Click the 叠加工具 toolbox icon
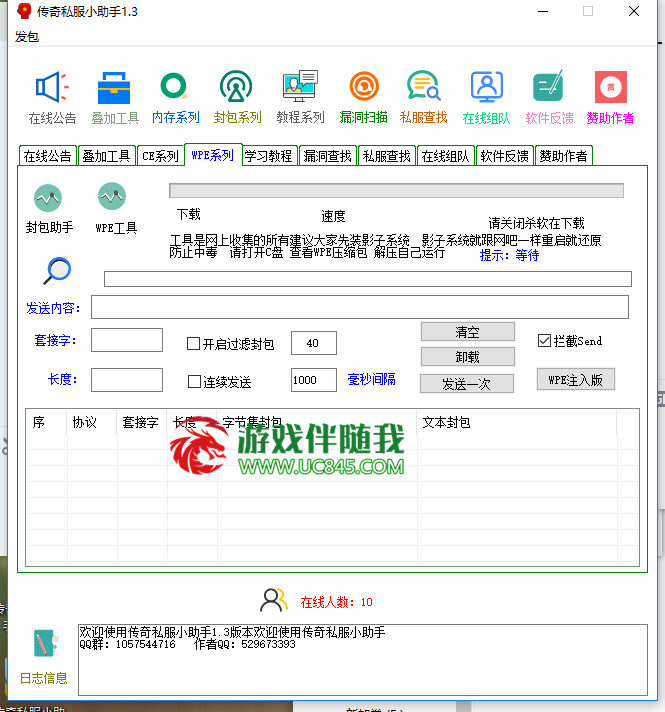Image resolution: width=665 pixels, height=712 pixels. pos(114,88)
